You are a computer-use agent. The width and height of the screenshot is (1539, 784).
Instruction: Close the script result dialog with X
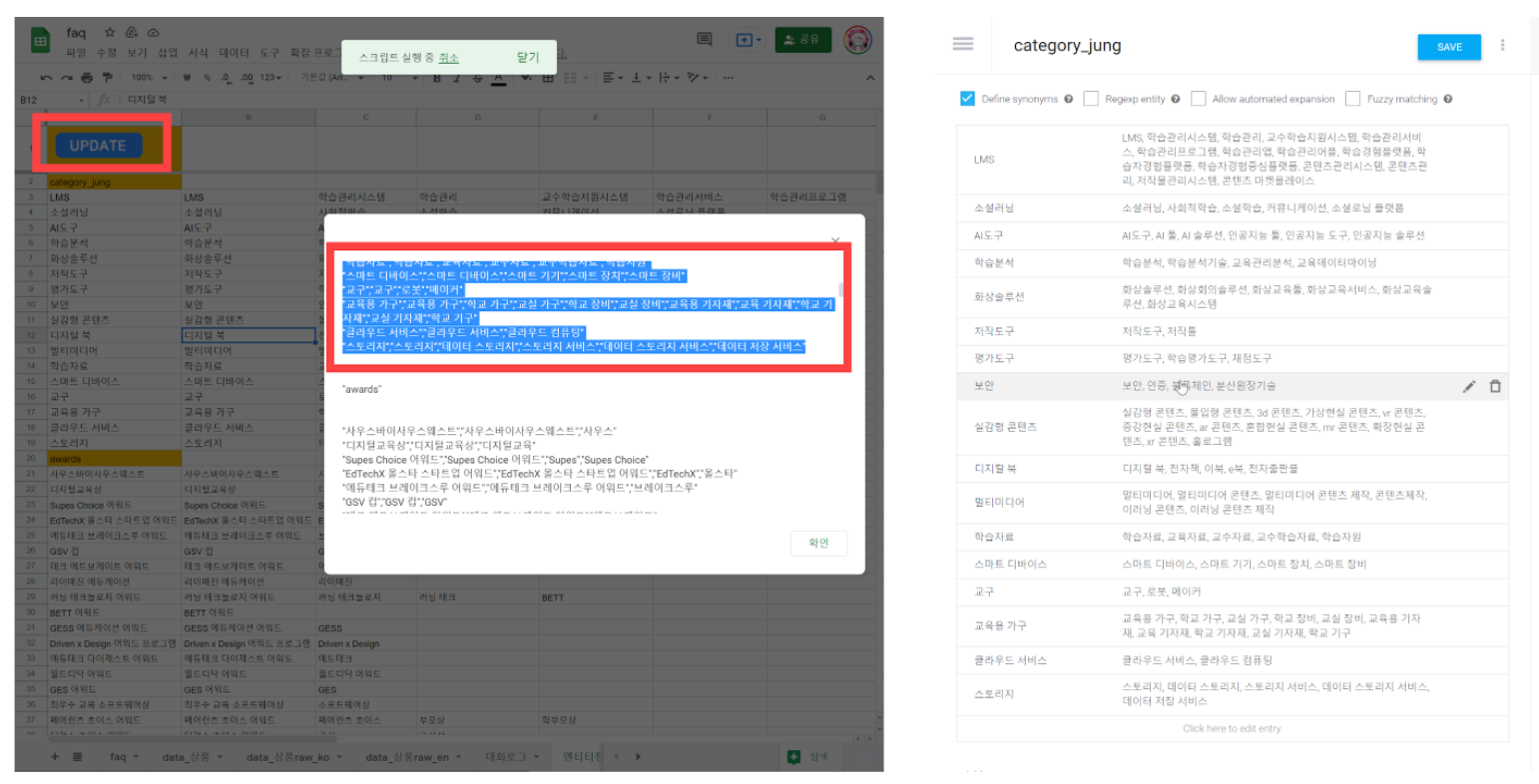coord(835,241)
